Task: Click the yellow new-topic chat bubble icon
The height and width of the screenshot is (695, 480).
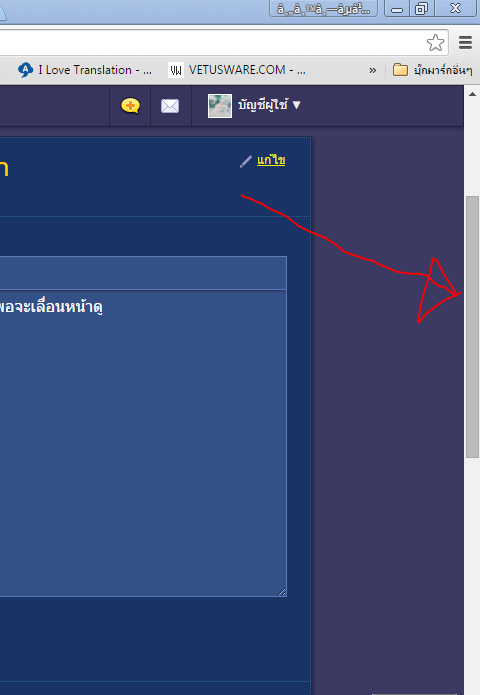Action: point(130,106)
